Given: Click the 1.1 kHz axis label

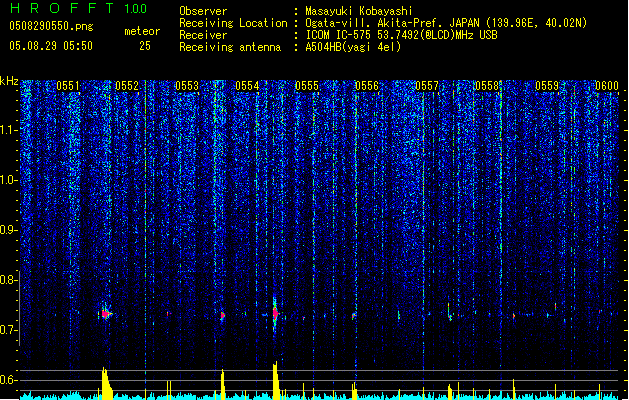Looking at the screenshot, I should 8,130.
